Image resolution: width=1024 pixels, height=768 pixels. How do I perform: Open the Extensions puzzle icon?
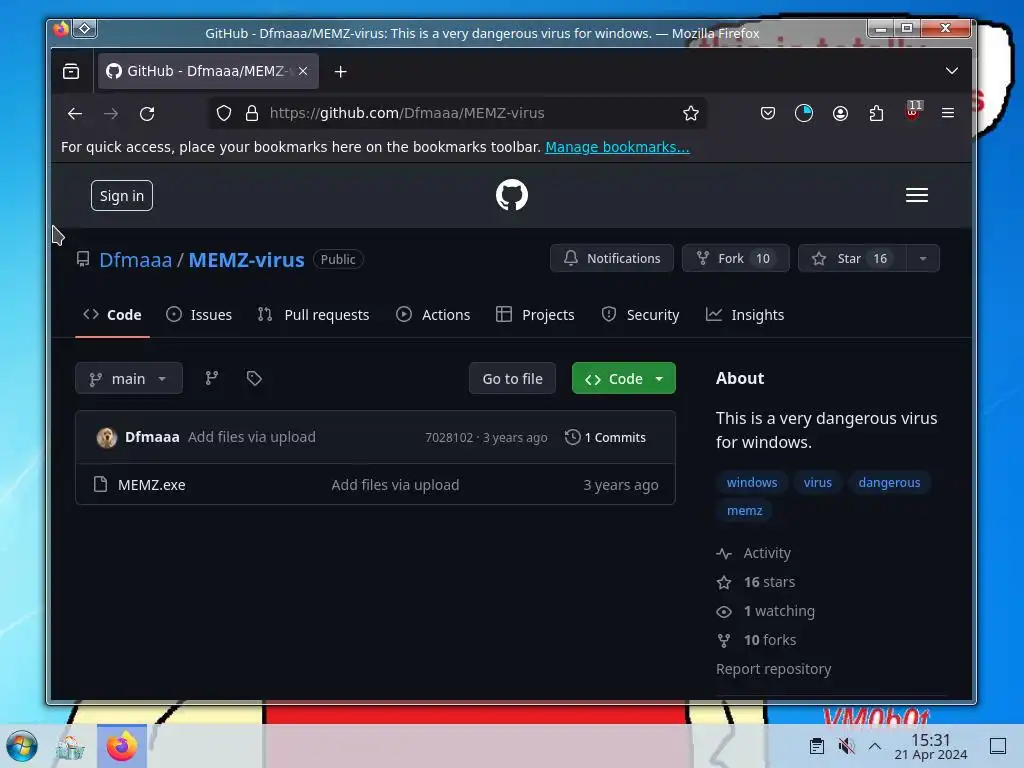(x=876, y=114)
